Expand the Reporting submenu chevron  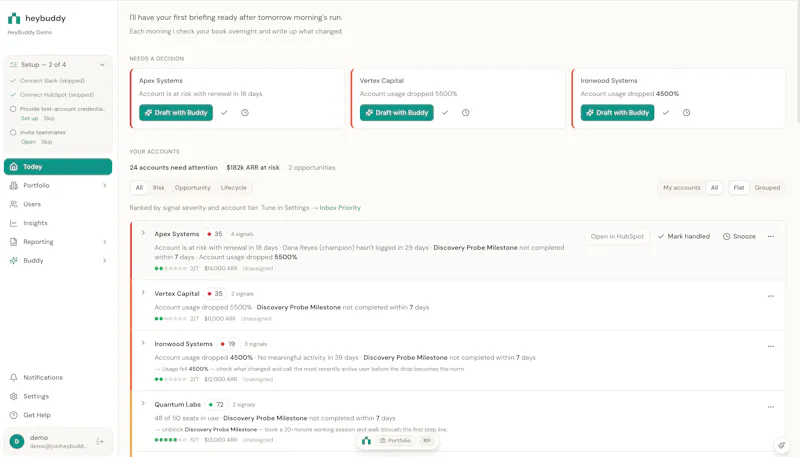click(105, 242)
